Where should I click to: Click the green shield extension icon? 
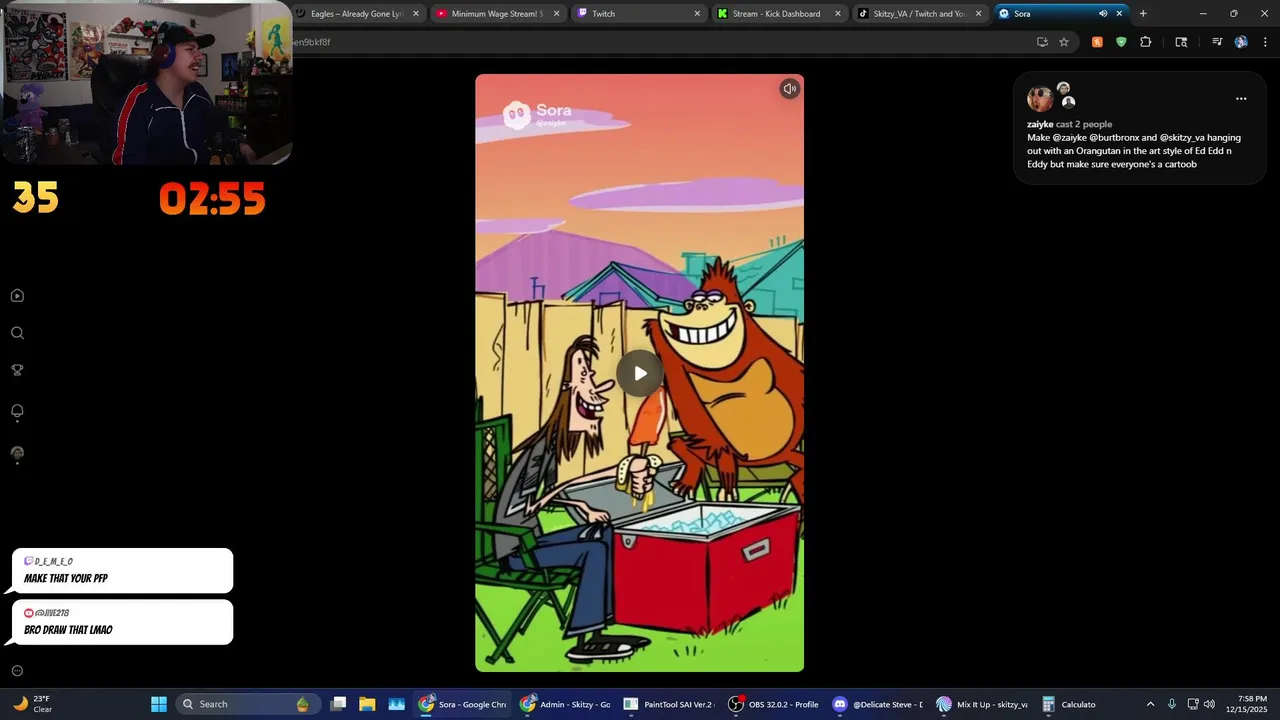pos(1121,42)
